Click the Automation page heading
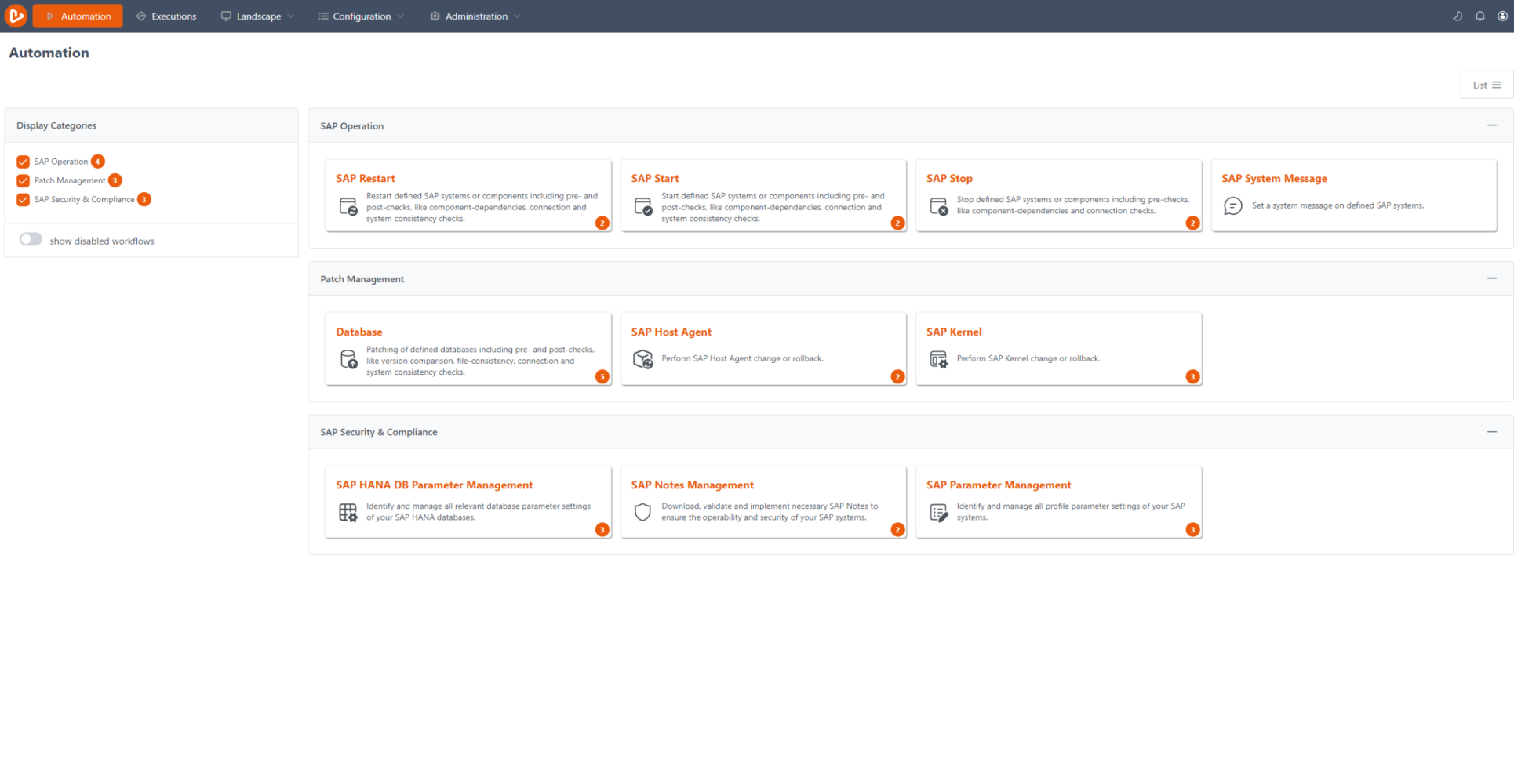 tap(49, 53)
